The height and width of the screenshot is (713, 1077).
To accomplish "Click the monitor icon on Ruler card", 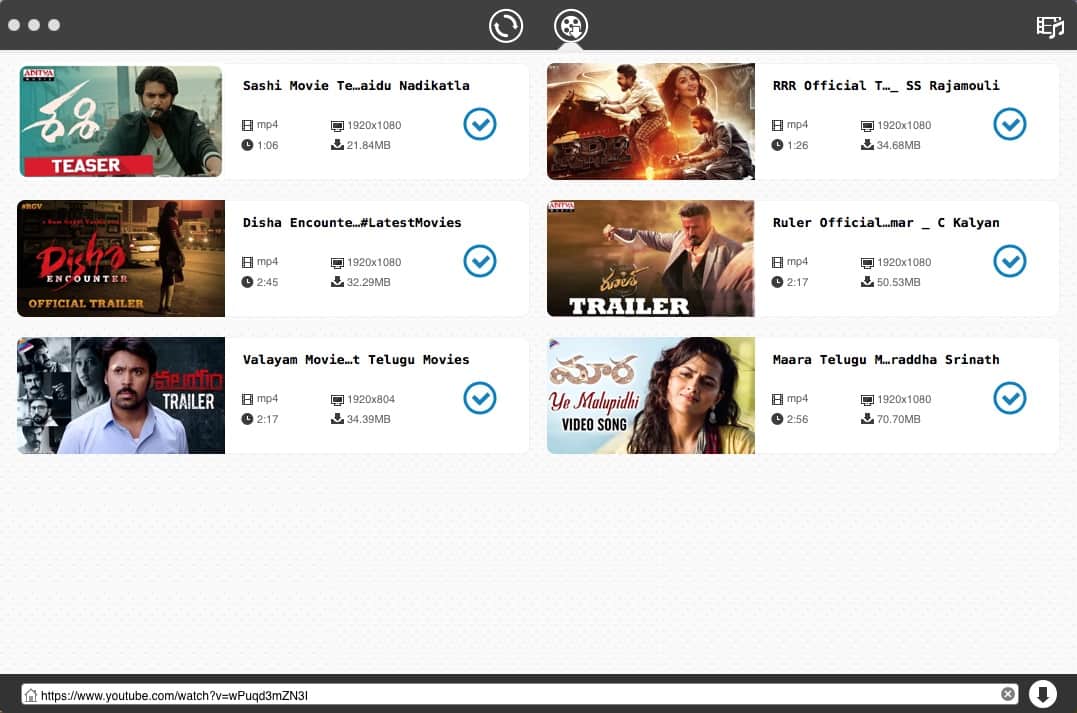I will (868, 262).
